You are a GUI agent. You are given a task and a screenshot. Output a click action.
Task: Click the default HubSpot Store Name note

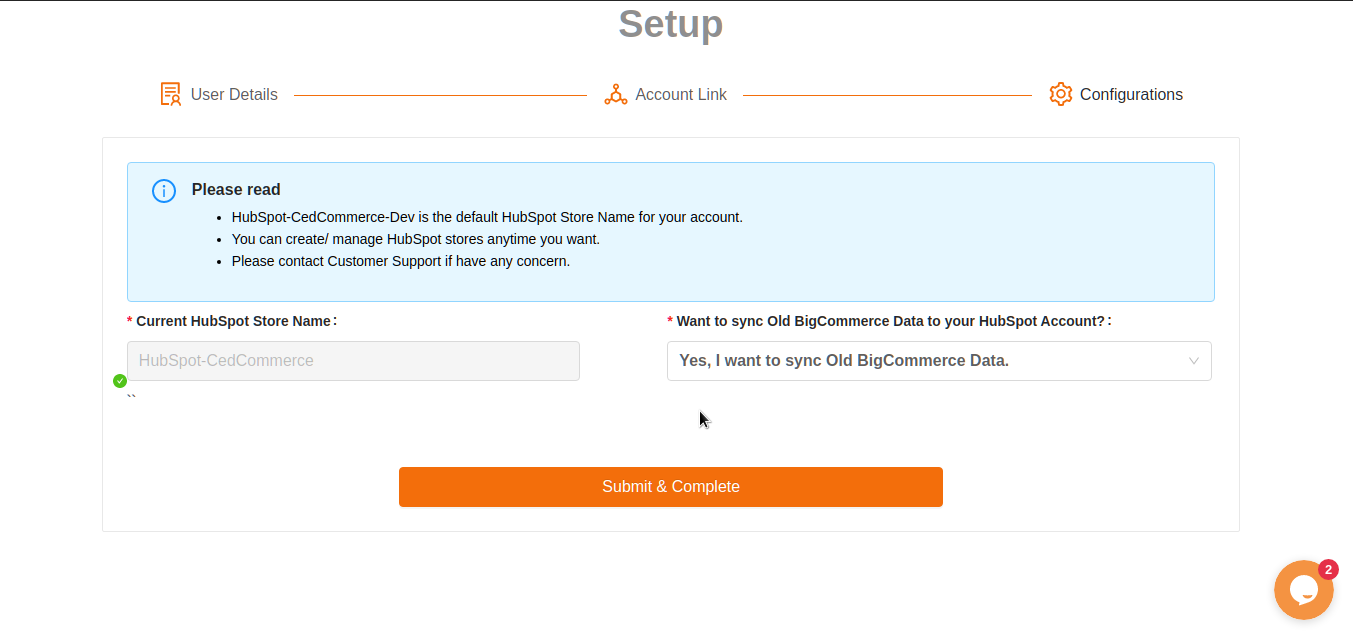point(487,217)
